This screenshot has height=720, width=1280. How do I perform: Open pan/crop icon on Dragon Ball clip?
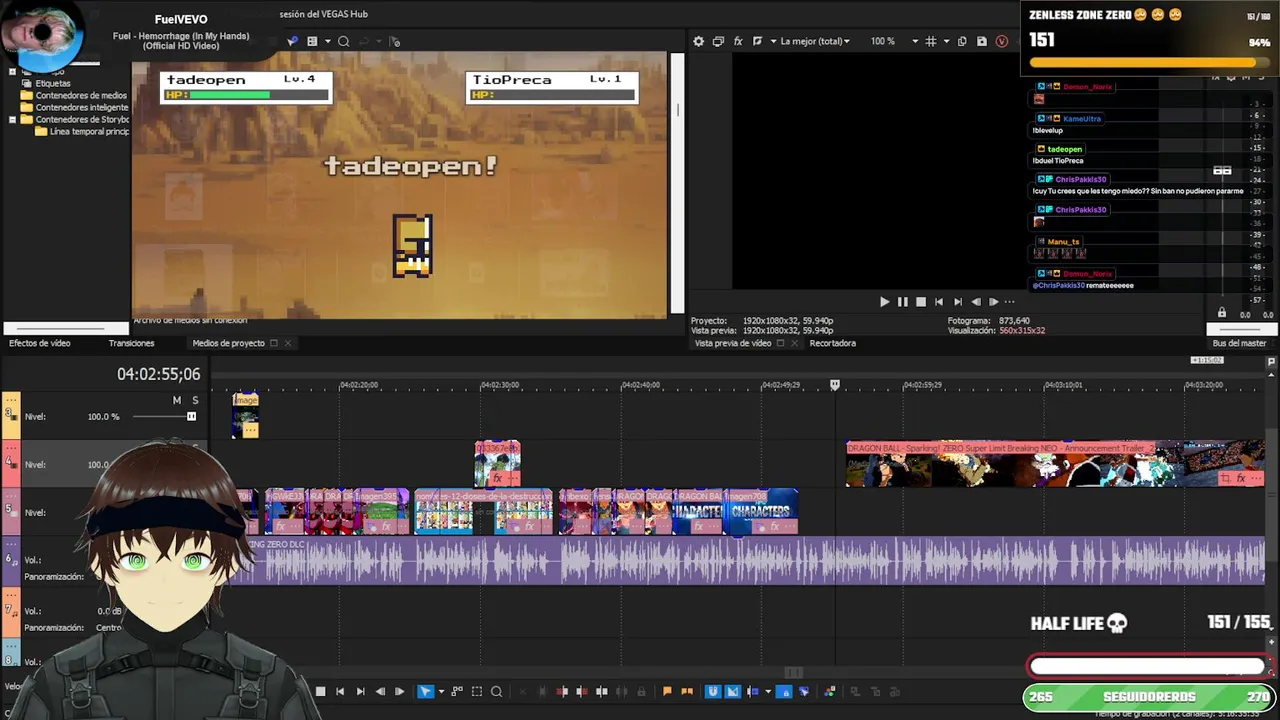click(1225, 479)
